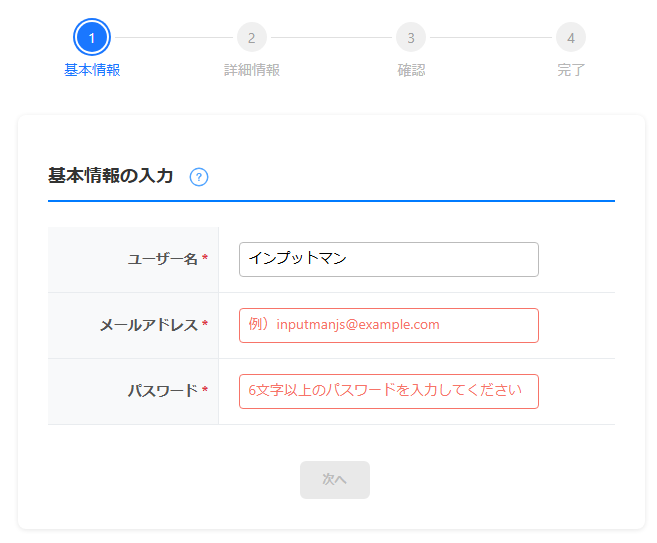This screenshot has height=543, width=657.
Task: Click the ユーザー名 field label
Action: click(162, 259)
